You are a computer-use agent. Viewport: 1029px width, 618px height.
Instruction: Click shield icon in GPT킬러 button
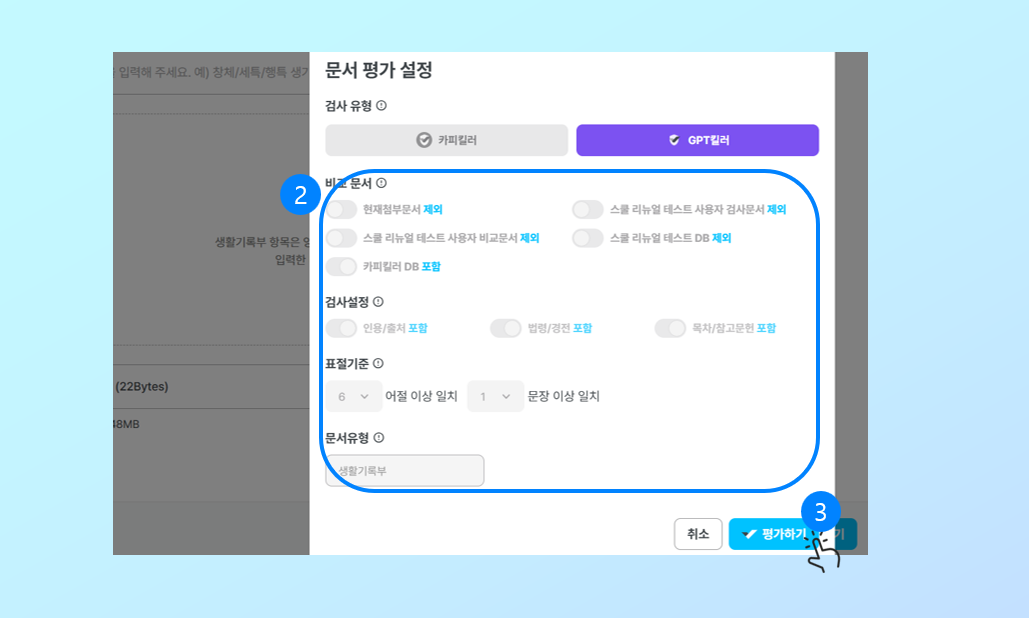click(x=674, y=140)
